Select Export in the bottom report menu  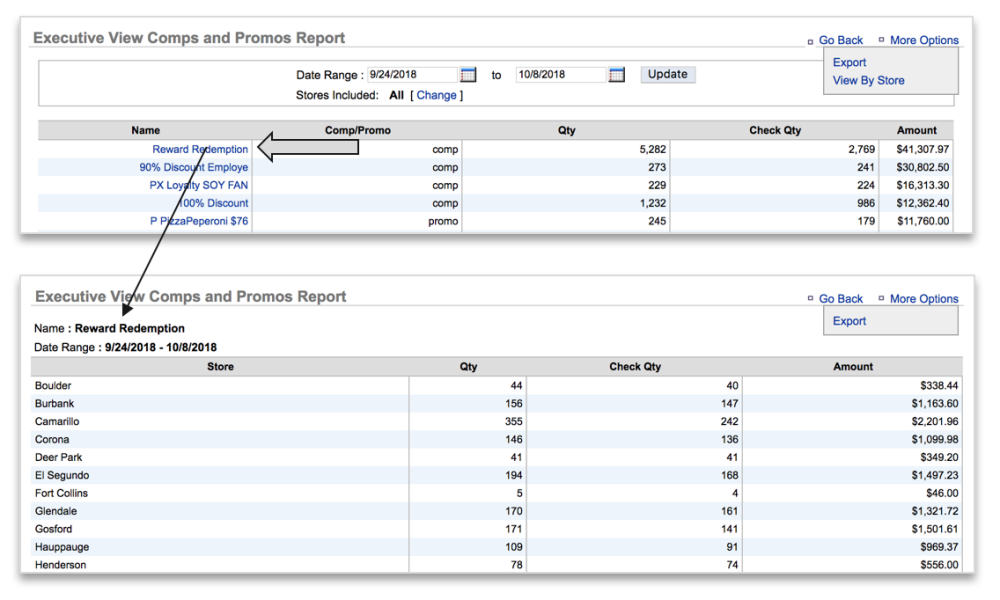click(x=849, y=321)
